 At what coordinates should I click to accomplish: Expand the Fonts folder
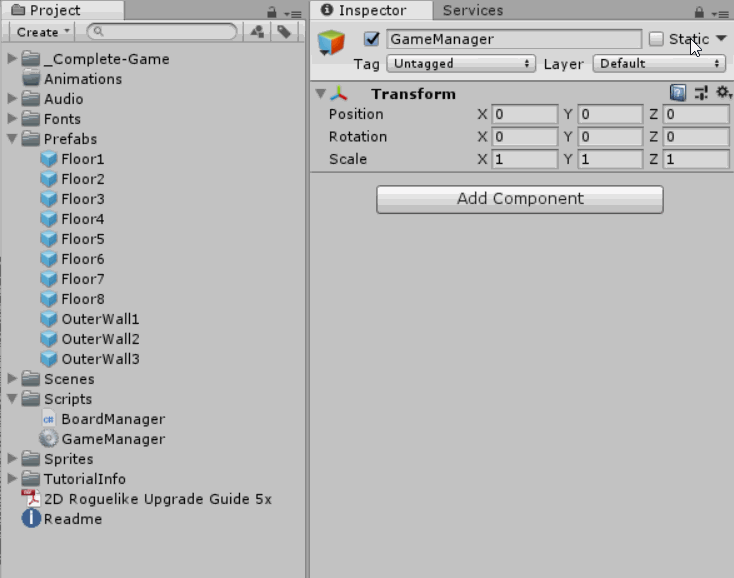[x=12, y=118]
